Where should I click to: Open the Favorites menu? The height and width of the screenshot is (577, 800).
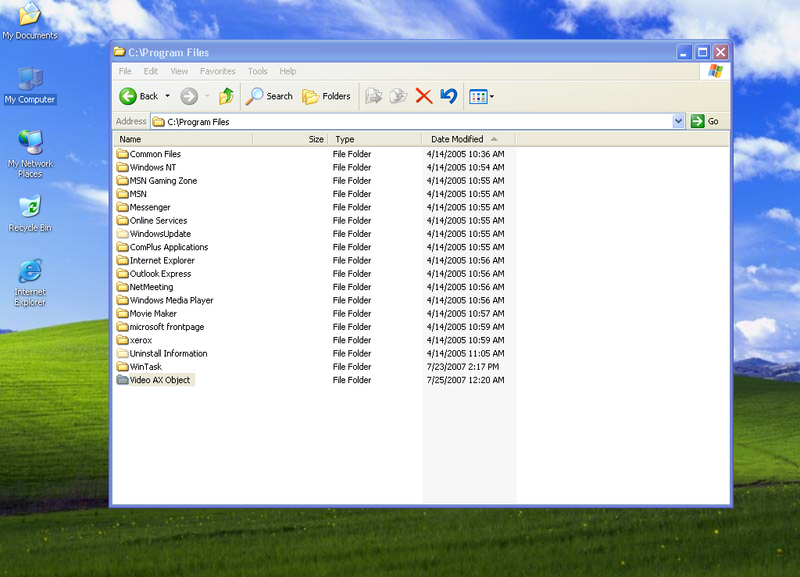218,71
